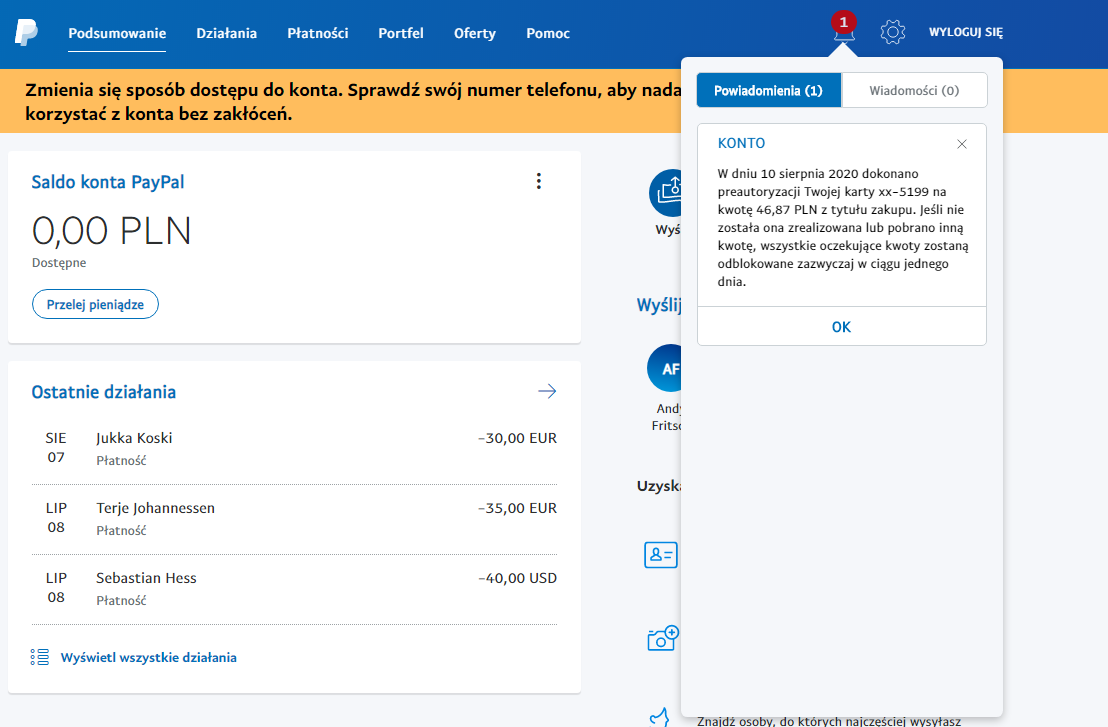Open the settings gear icon
Screen dimensions: 1108x727
892,32
